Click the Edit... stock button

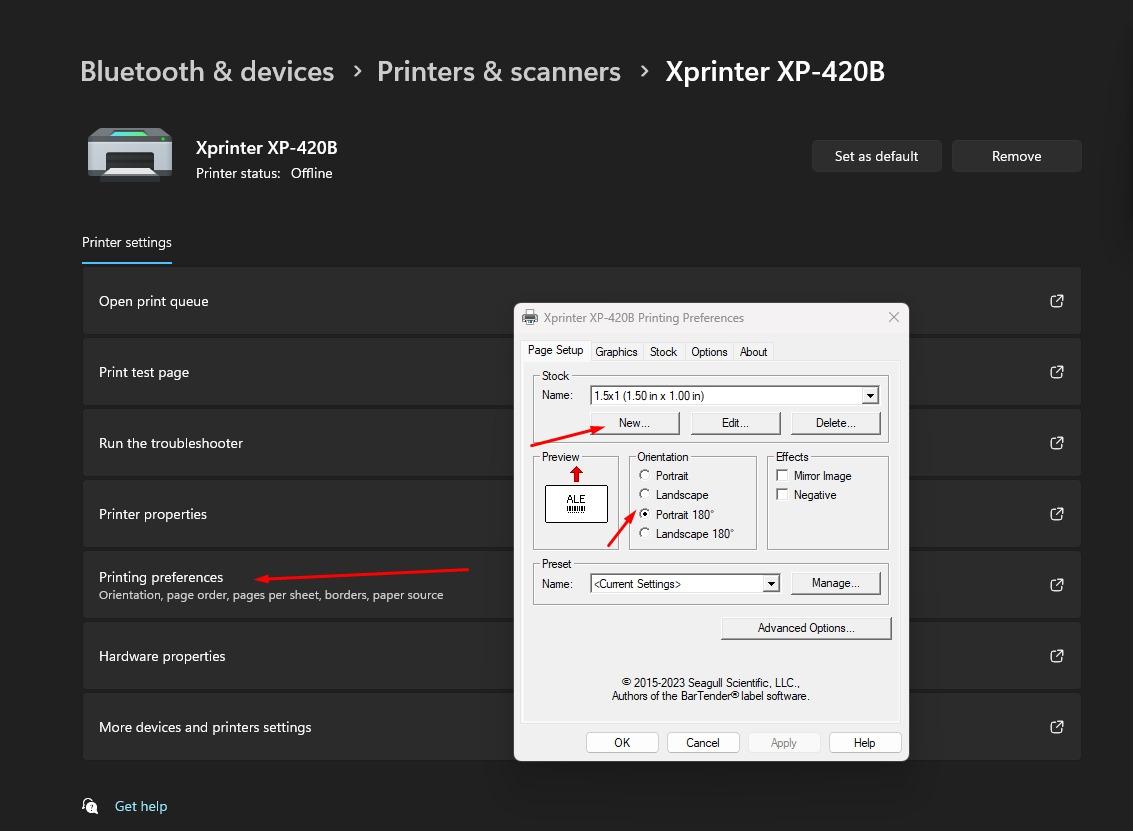[735, 423]
